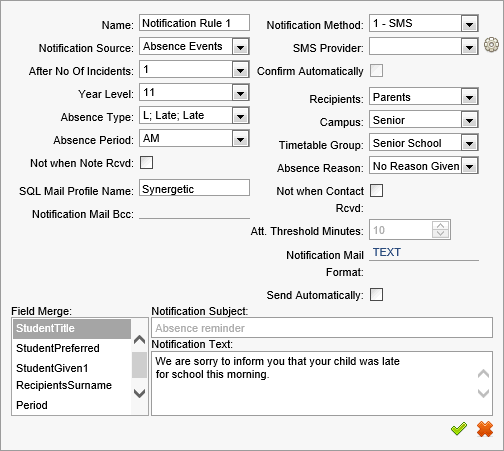Enable Send Automatically checkbox
Viewport: 504px width, 451px height.
click(376, 295)
